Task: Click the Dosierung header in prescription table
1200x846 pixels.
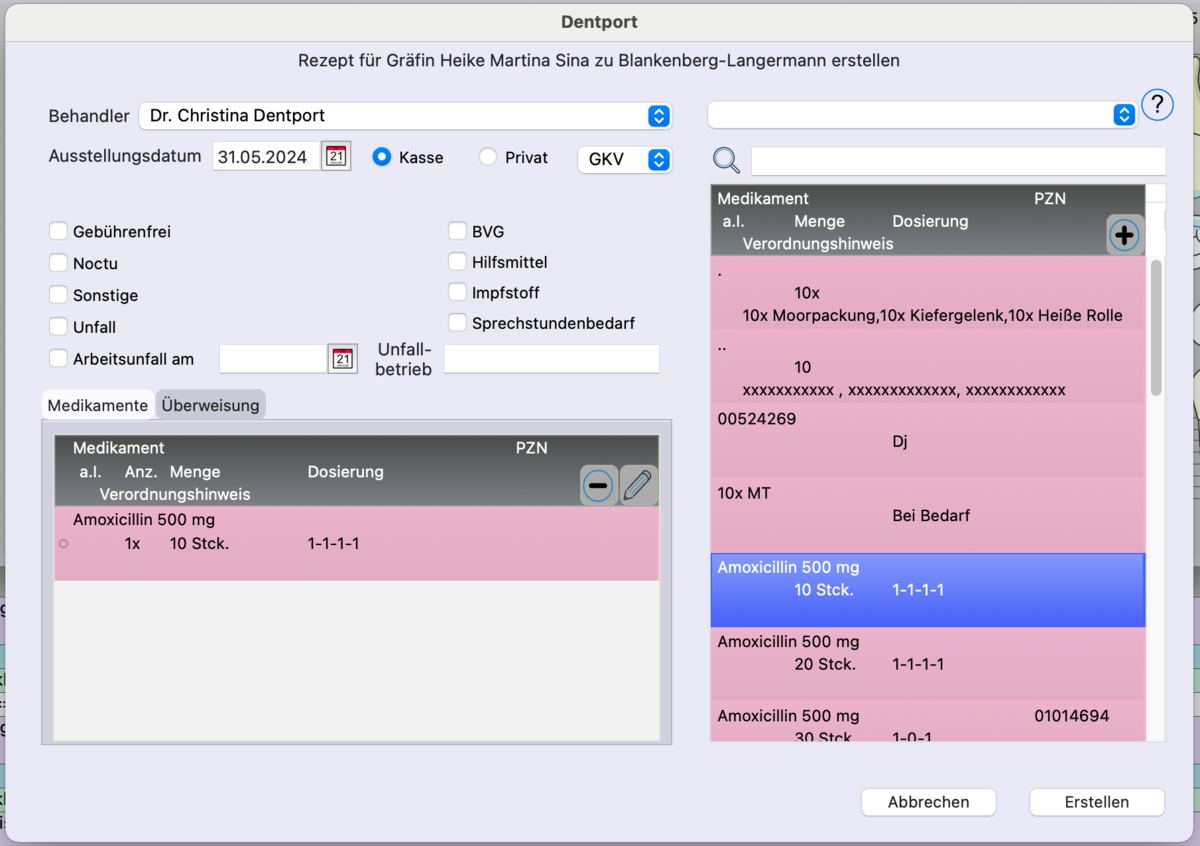Action: click(x=345, y=472)
